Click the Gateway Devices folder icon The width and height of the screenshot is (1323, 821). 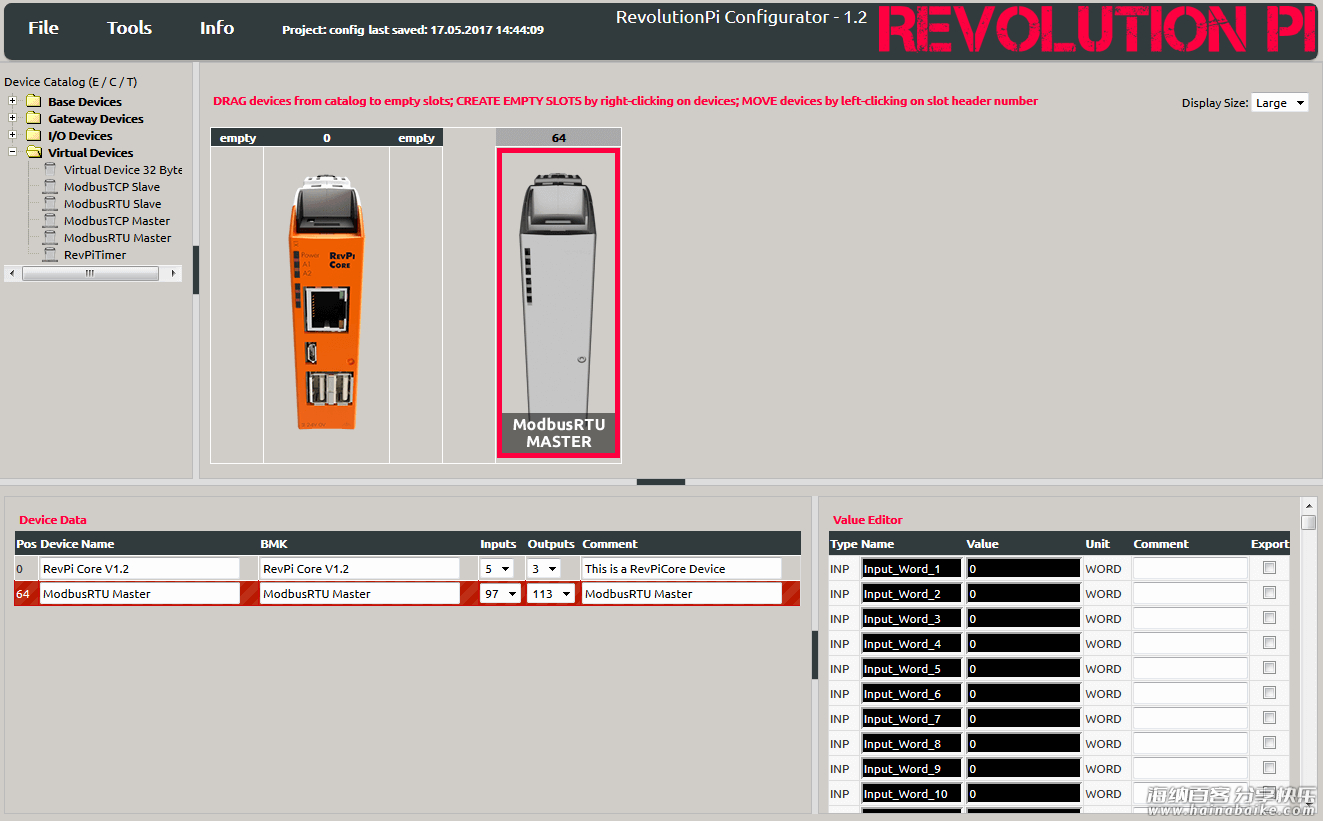[34, 118]
